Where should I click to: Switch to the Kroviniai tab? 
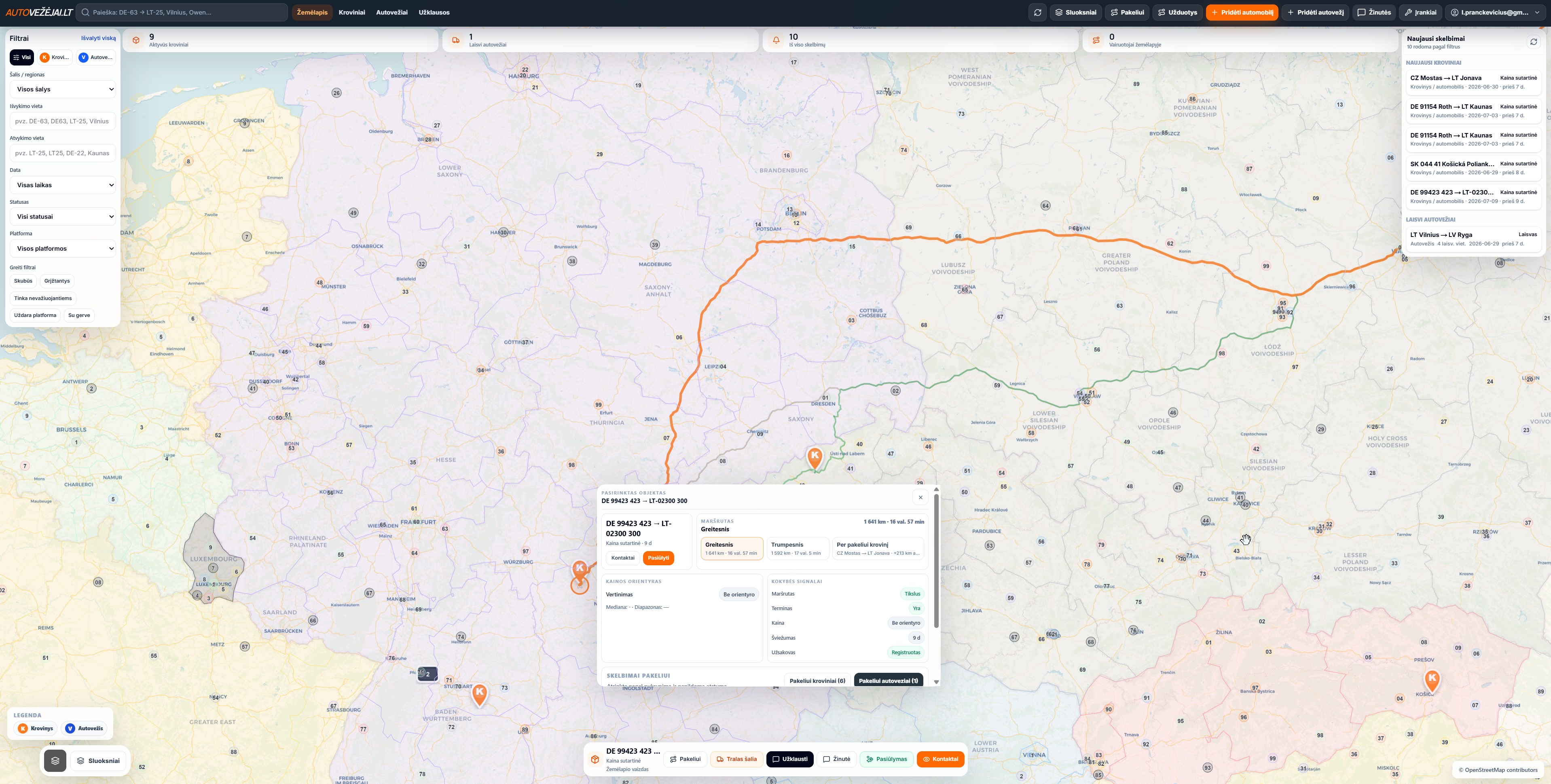351,12
